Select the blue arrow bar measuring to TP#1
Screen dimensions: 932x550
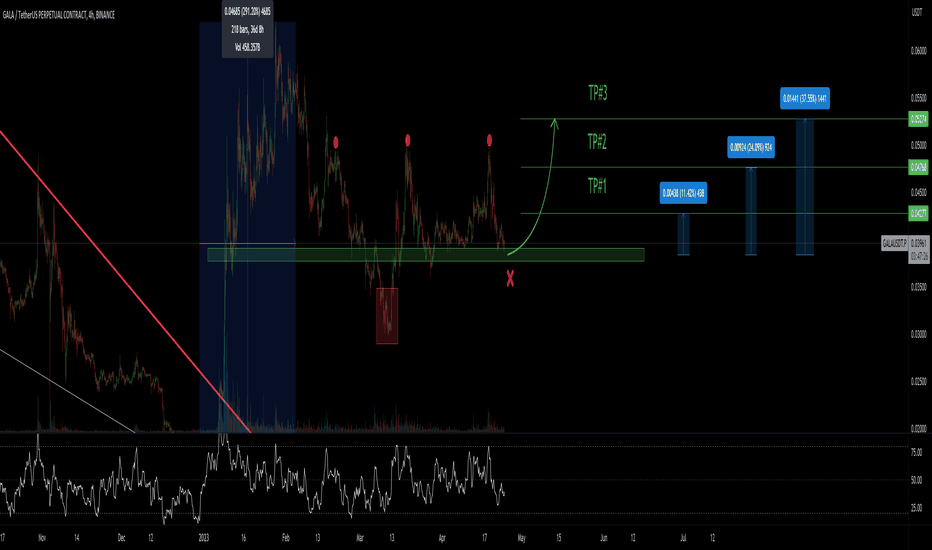pyautogui.click(x=684, y=234)
